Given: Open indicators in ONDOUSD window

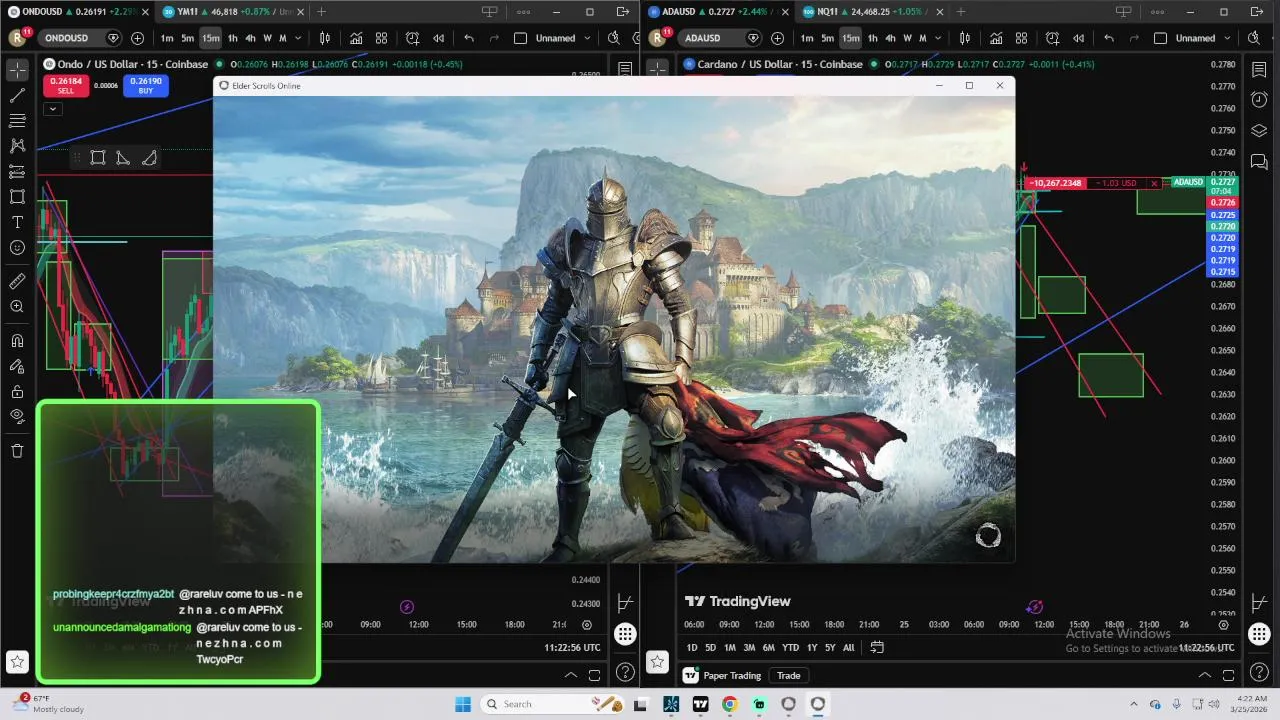Looking at the screenshot, I should (356, 38).
